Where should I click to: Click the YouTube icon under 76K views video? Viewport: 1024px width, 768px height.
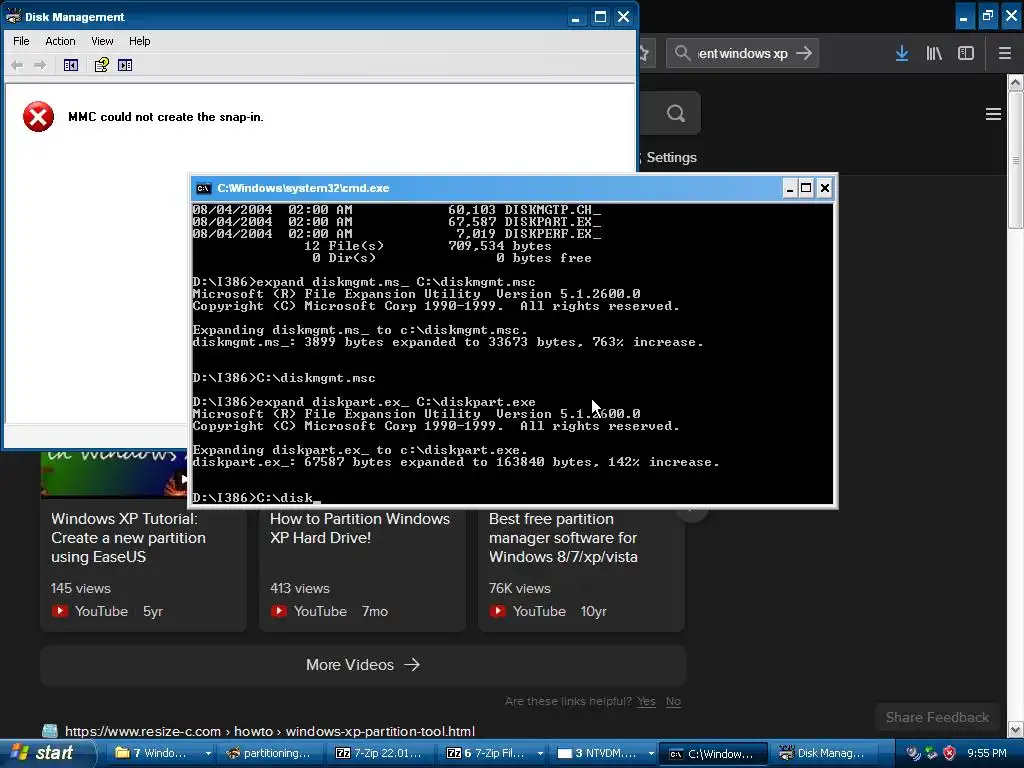[x=498, y=611]
